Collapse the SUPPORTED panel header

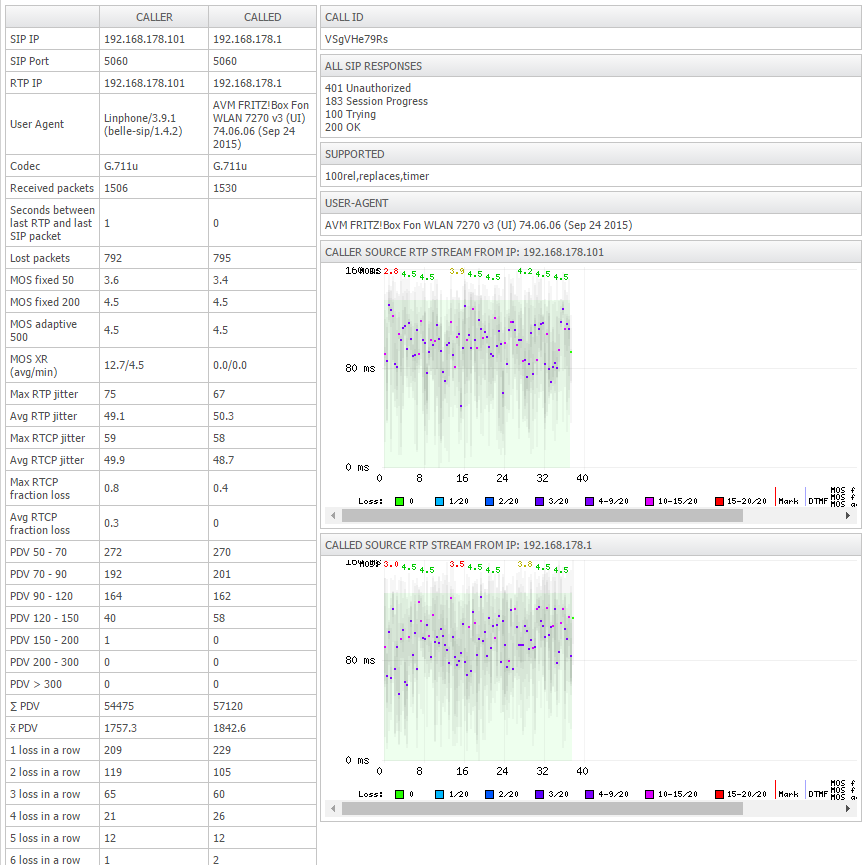click(590, 154)
